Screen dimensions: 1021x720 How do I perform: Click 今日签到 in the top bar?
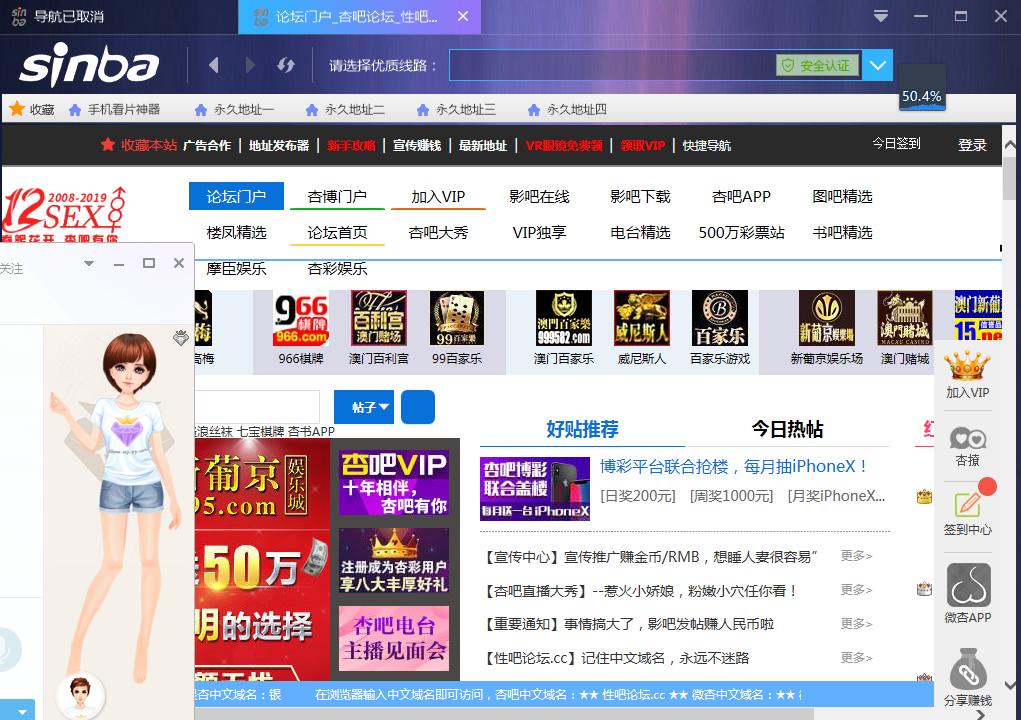[x=897, y=143]
